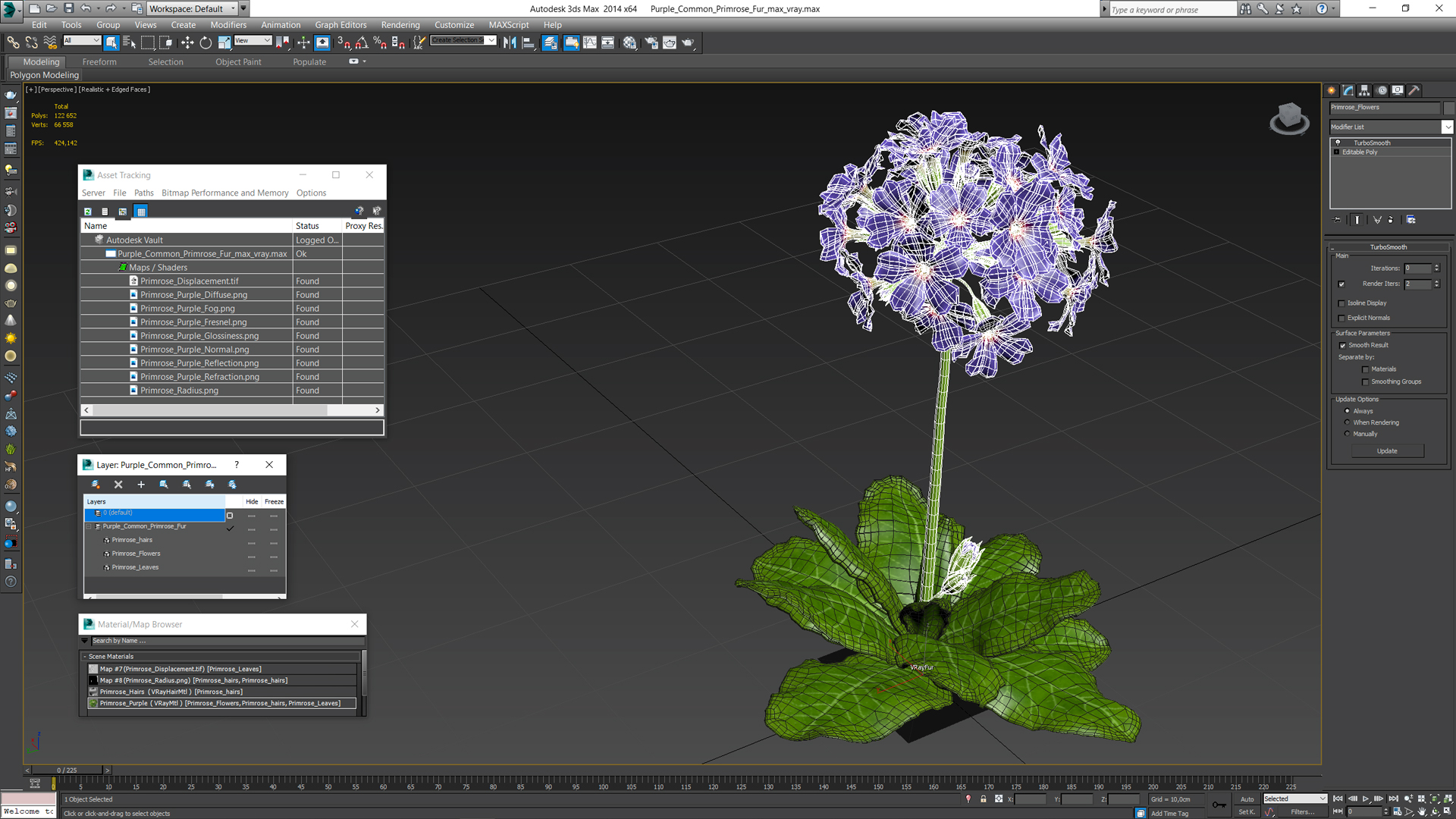
Task: Choose the Select and Scale tool
Action: (x=224, y=42)
